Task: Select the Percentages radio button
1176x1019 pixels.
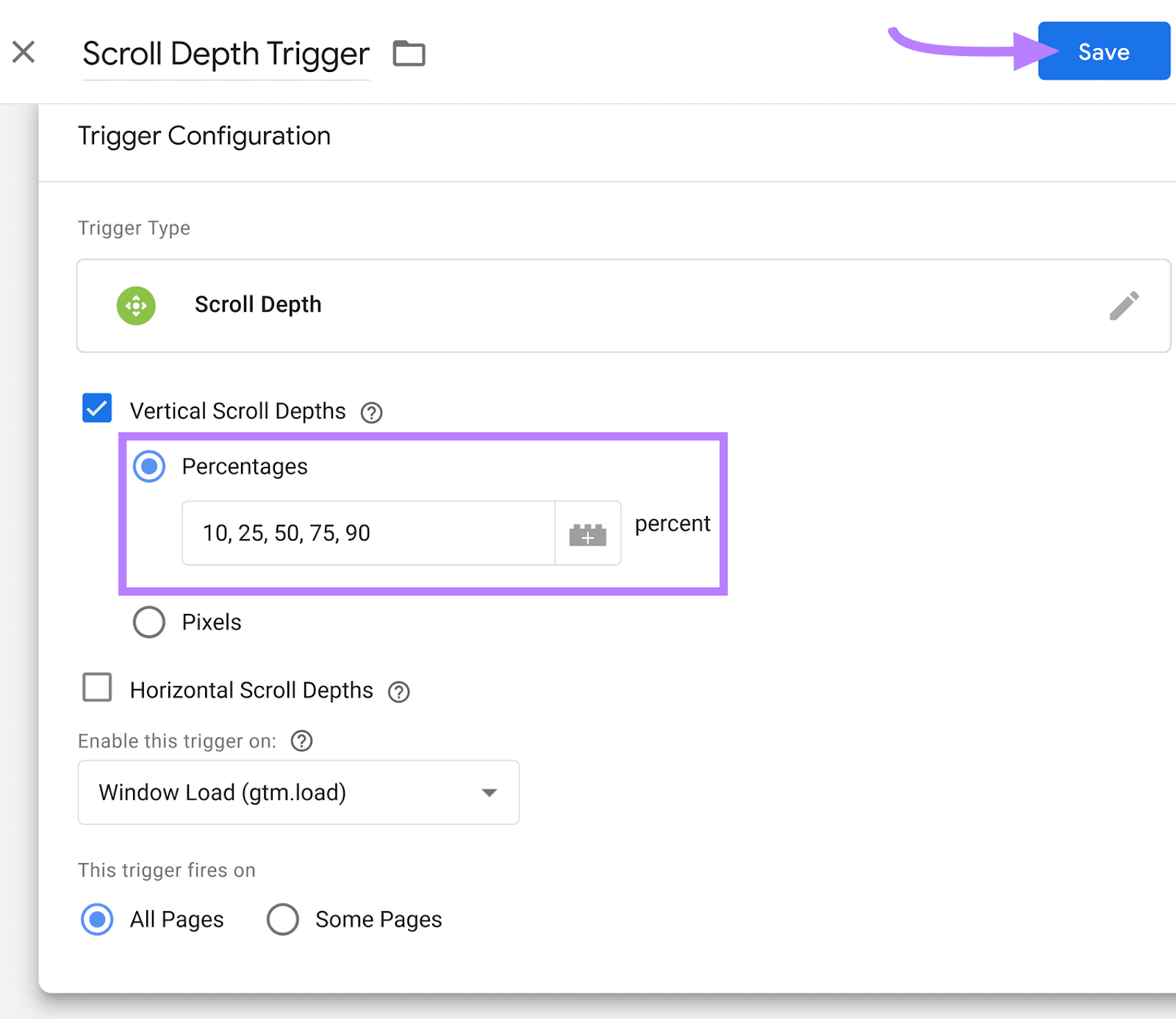Action: point(149,466)
